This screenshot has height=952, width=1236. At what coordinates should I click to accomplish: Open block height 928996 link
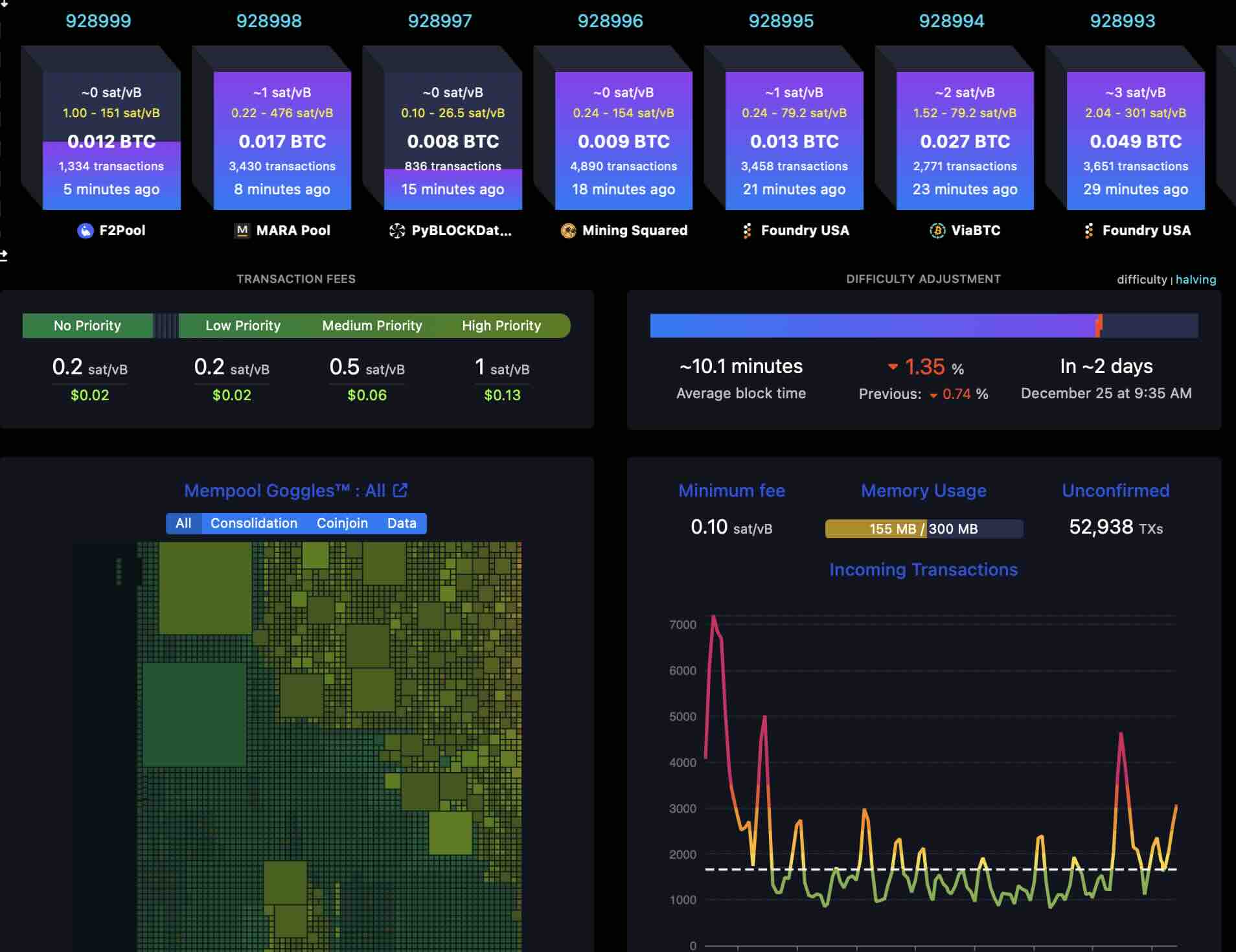610,21
